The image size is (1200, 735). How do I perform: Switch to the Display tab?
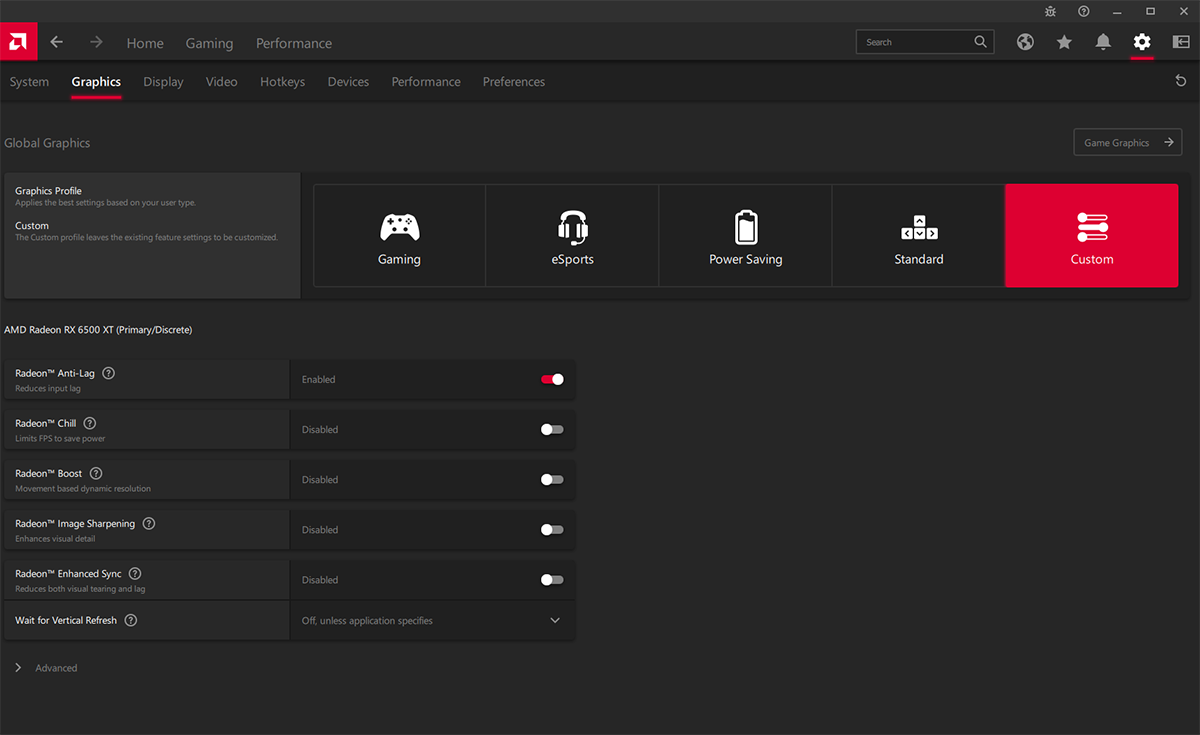pos(163,82)
